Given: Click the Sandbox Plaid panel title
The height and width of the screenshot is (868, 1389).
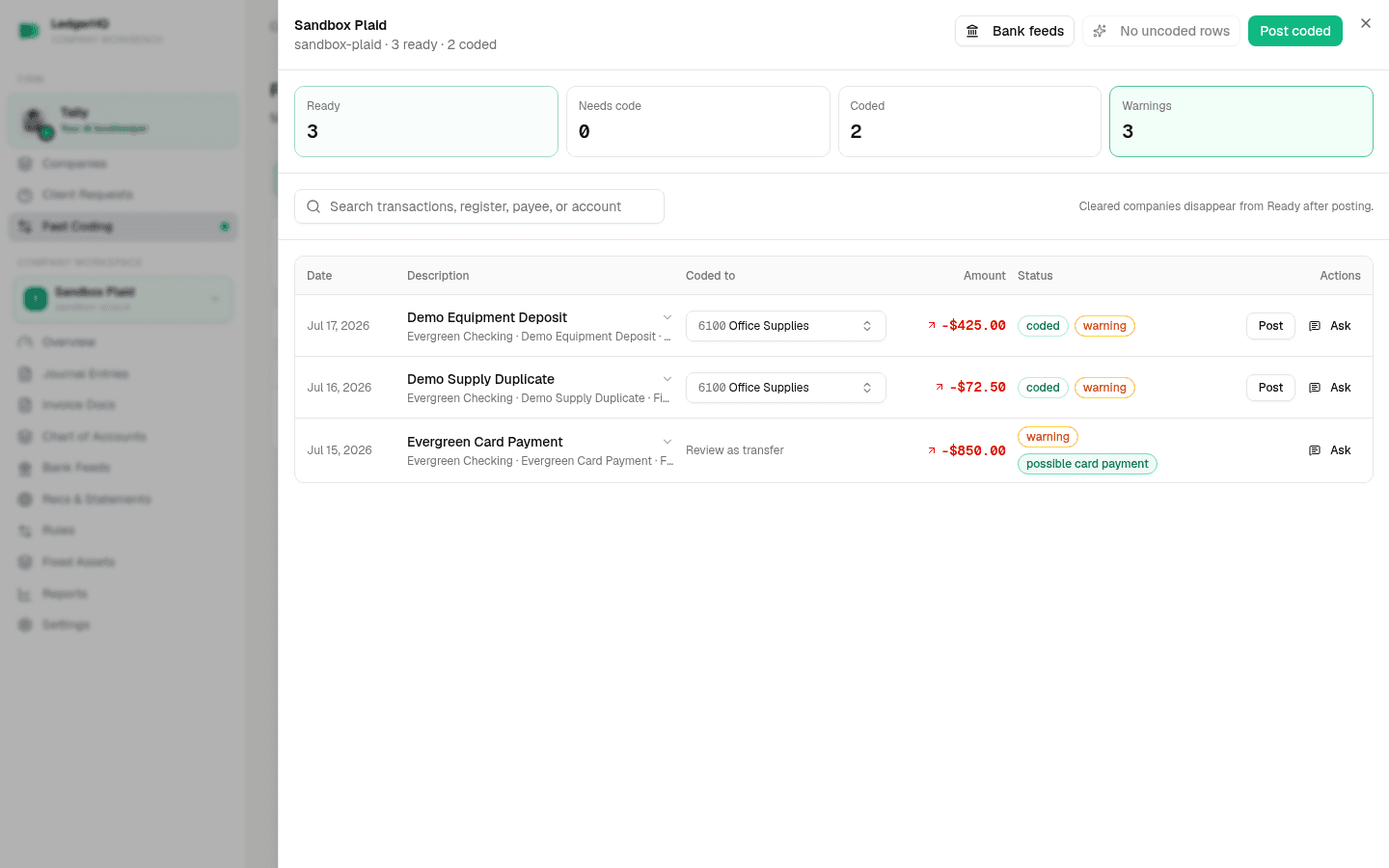Looking at the screenshot, I should (x=340, y=25).
